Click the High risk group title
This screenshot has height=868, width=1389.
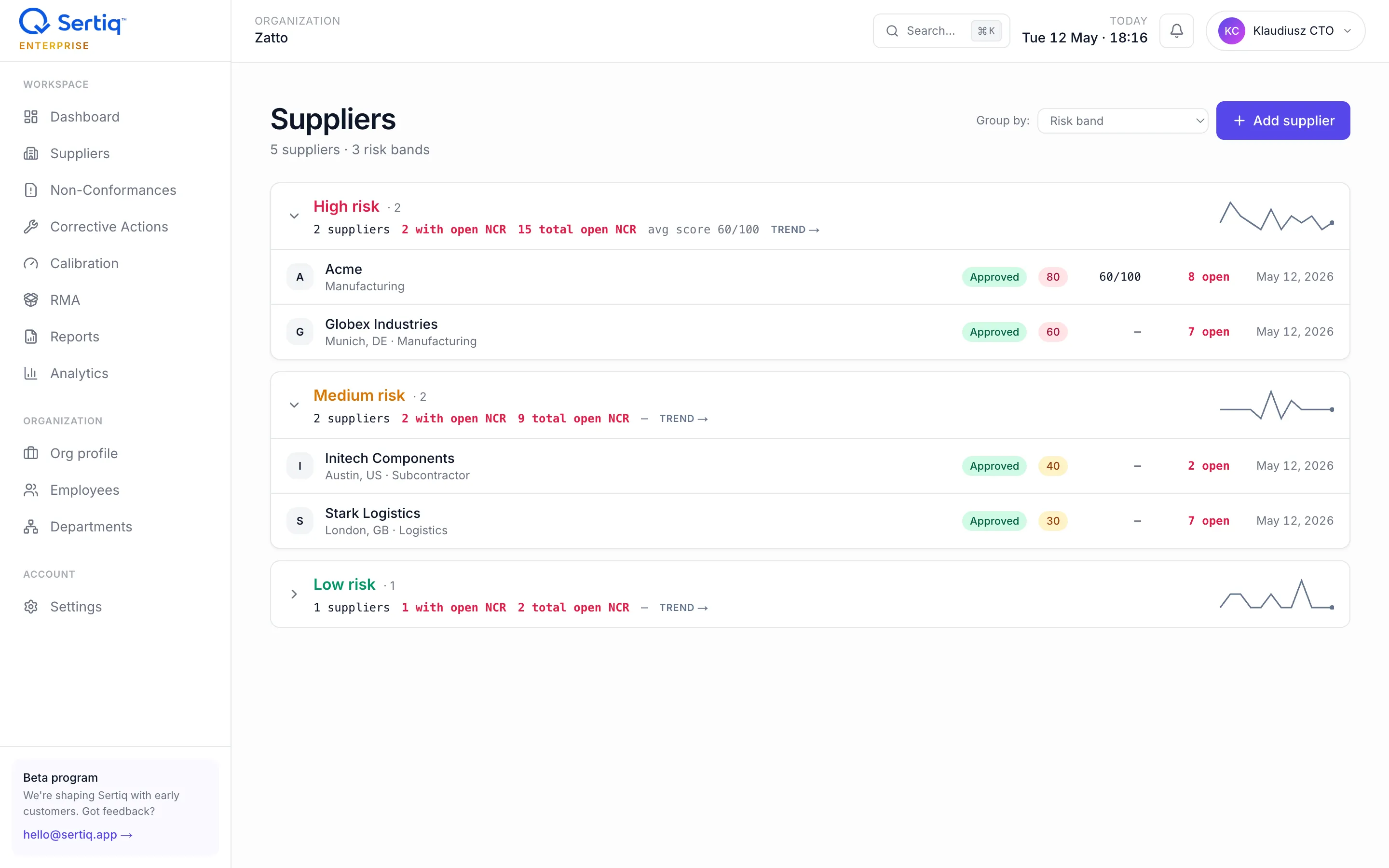pos(346,206)
